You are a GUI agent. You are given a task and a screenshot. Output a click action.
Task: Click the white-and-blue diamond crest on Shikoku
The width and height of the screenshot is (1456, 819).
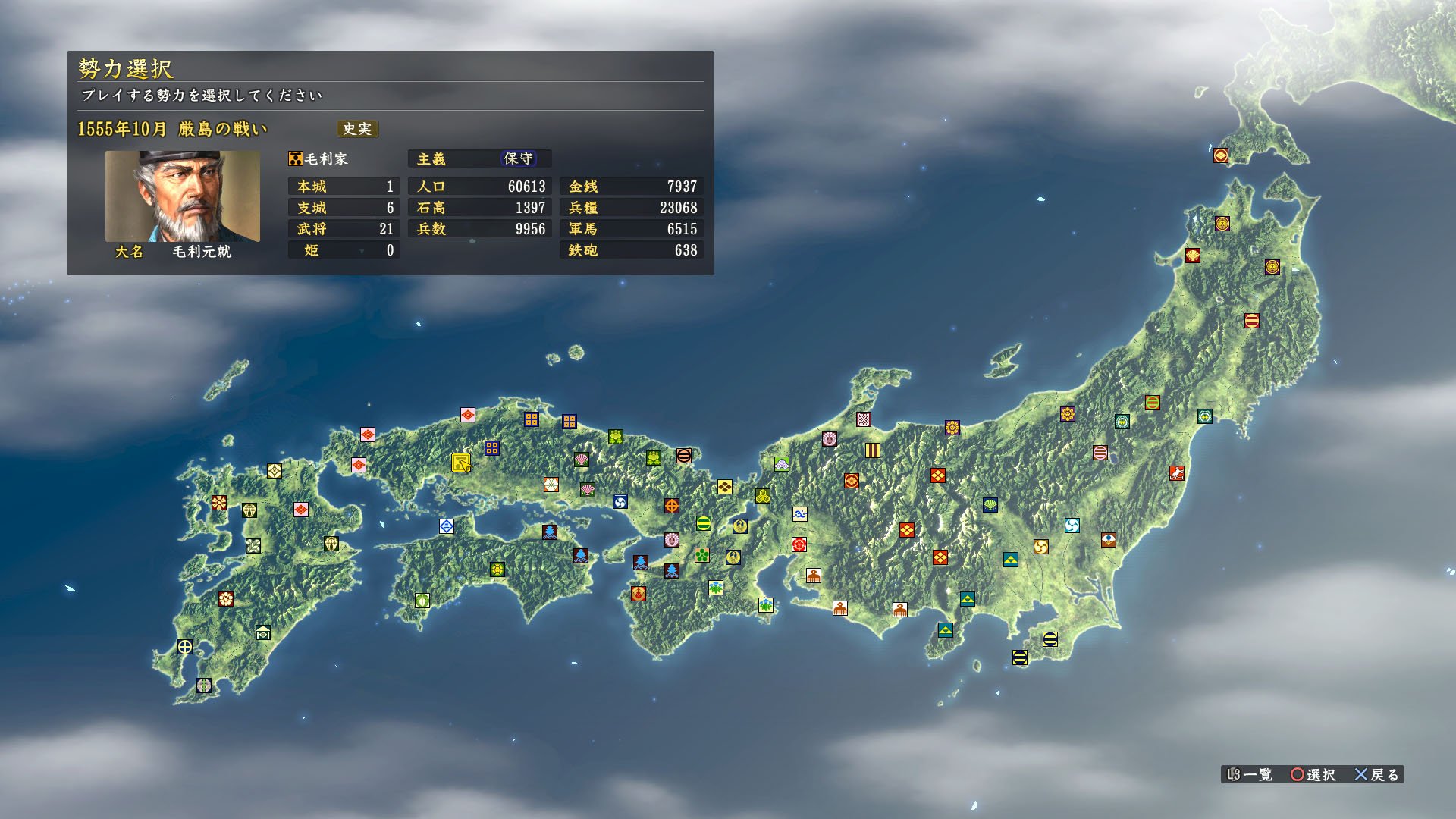[447, 526]
